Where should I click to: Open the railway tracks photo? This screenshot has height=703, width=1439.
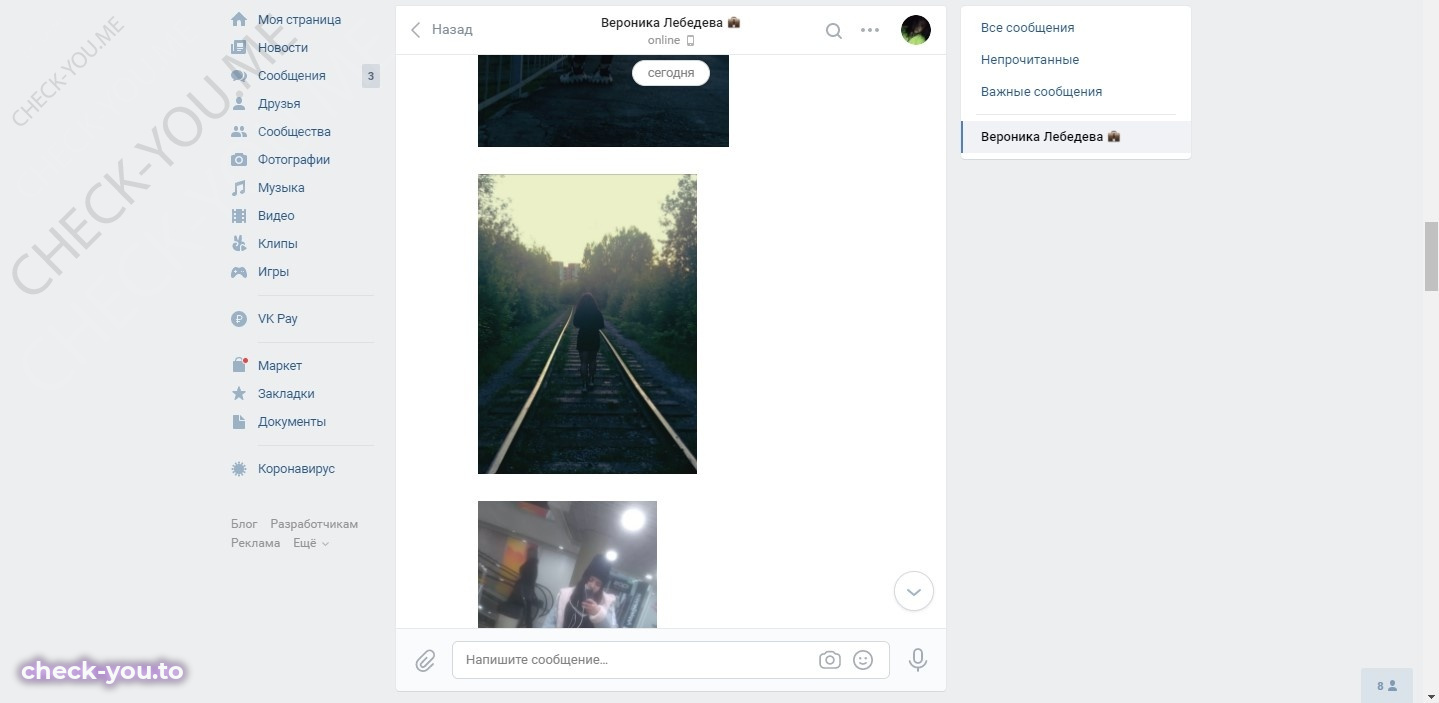587,324
